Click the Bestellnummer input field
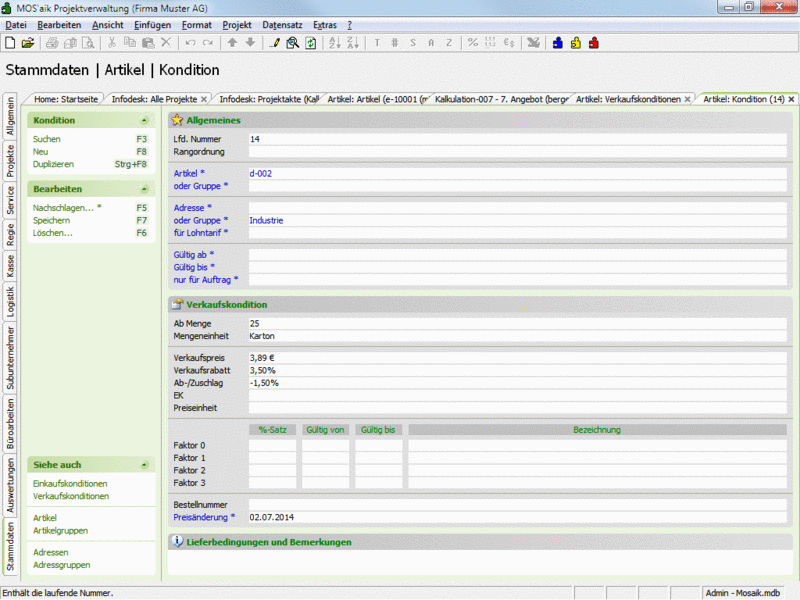Screen dimensions: 800x600 (x=517, y=505)
